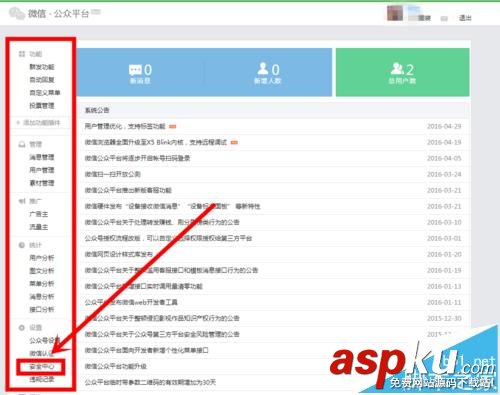Click the new followers person icon
Screen dimensions: 500x395
pos(263,69)
